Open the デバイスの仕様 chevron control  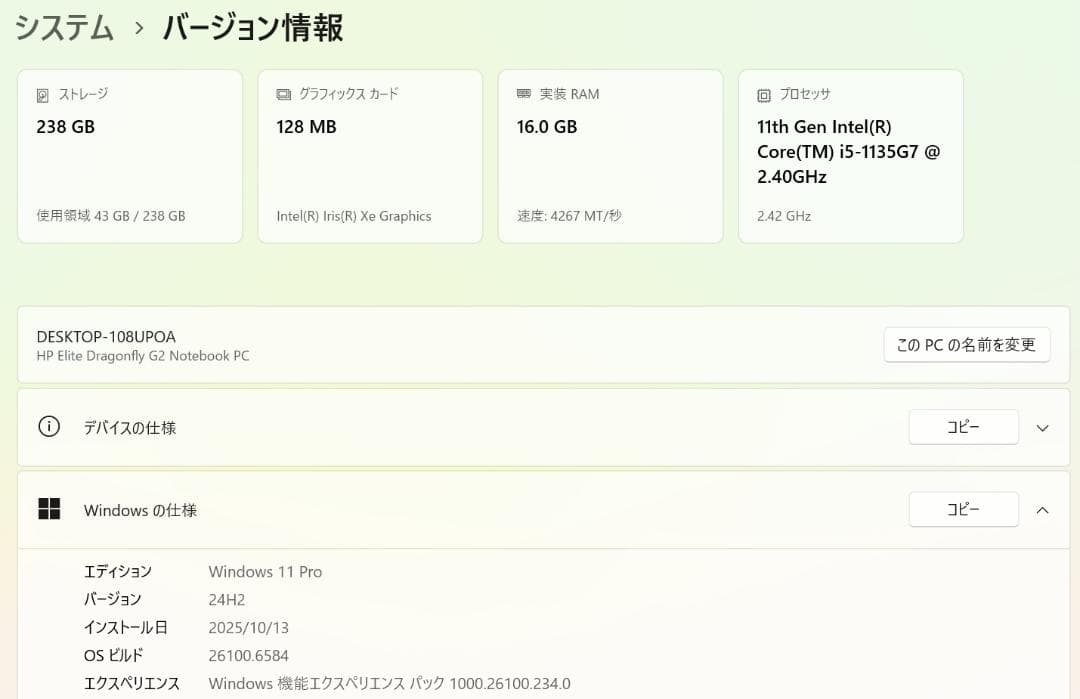(x=1042, y=427)
